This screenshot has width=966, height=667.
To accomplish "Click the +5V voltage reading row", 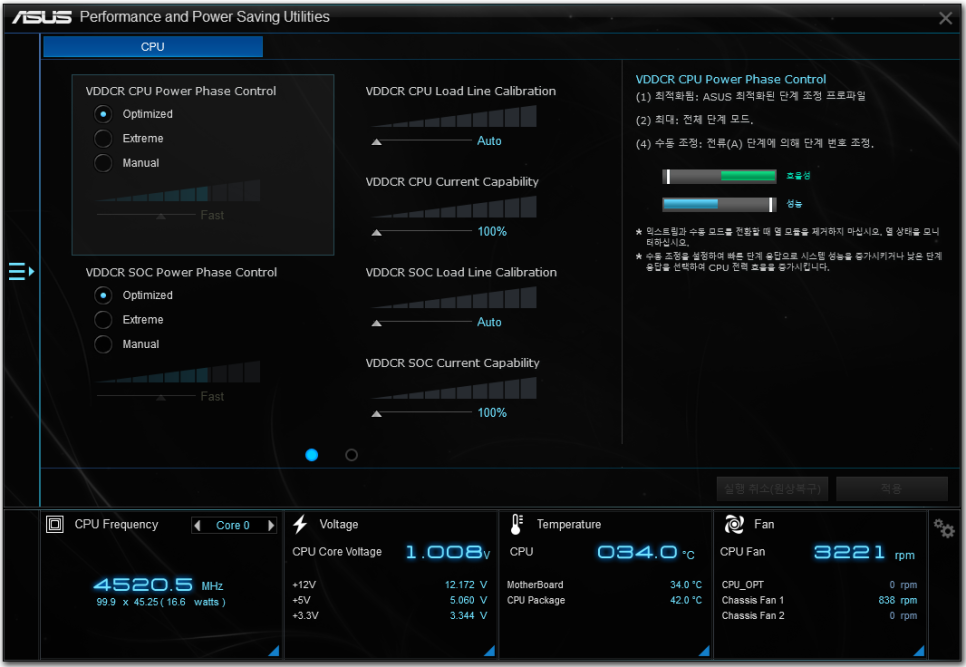I will click(390, 600).
